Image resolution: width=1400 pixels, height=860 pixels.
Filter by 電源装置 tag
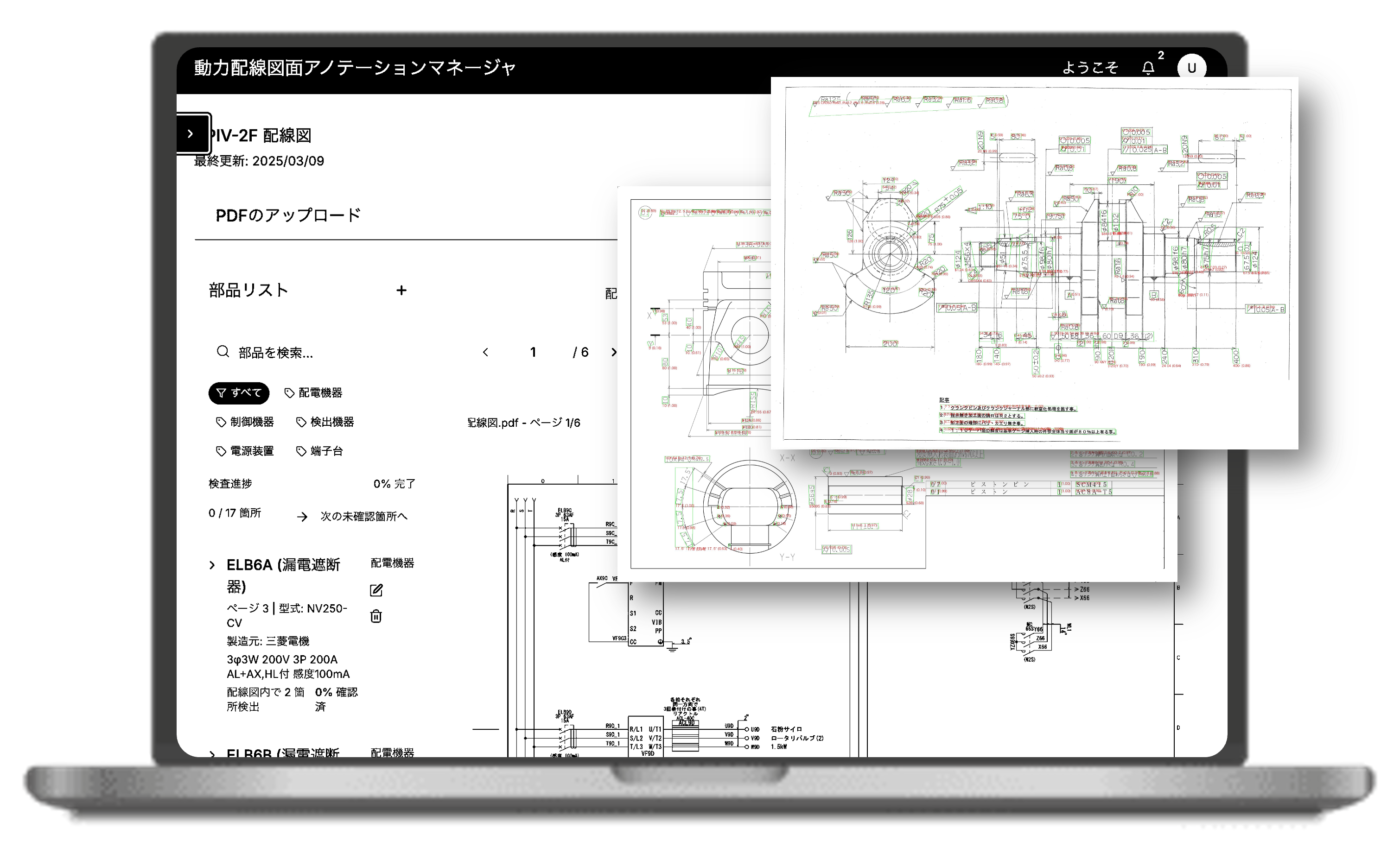coord(245,451)
